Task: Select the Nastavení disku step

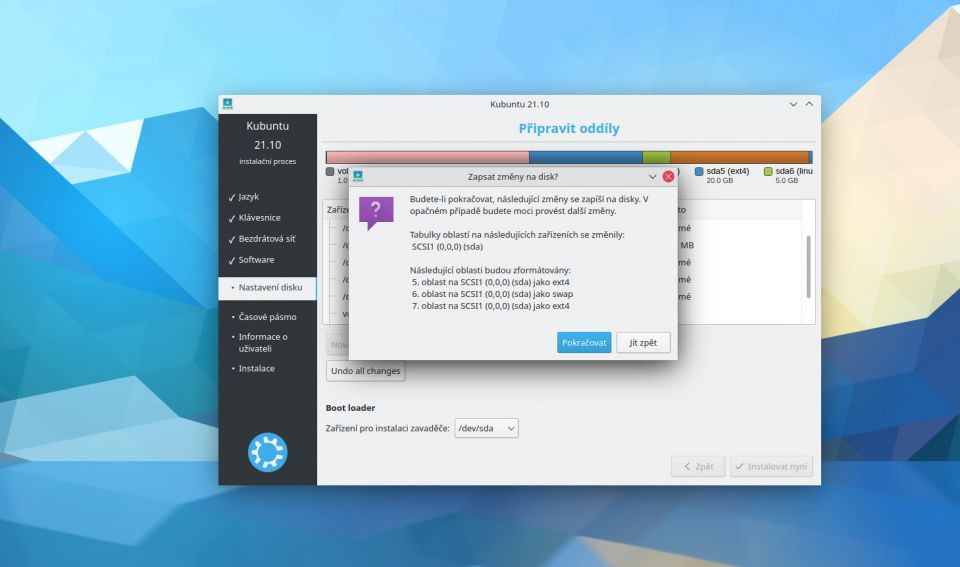Action: coord(268,288)
